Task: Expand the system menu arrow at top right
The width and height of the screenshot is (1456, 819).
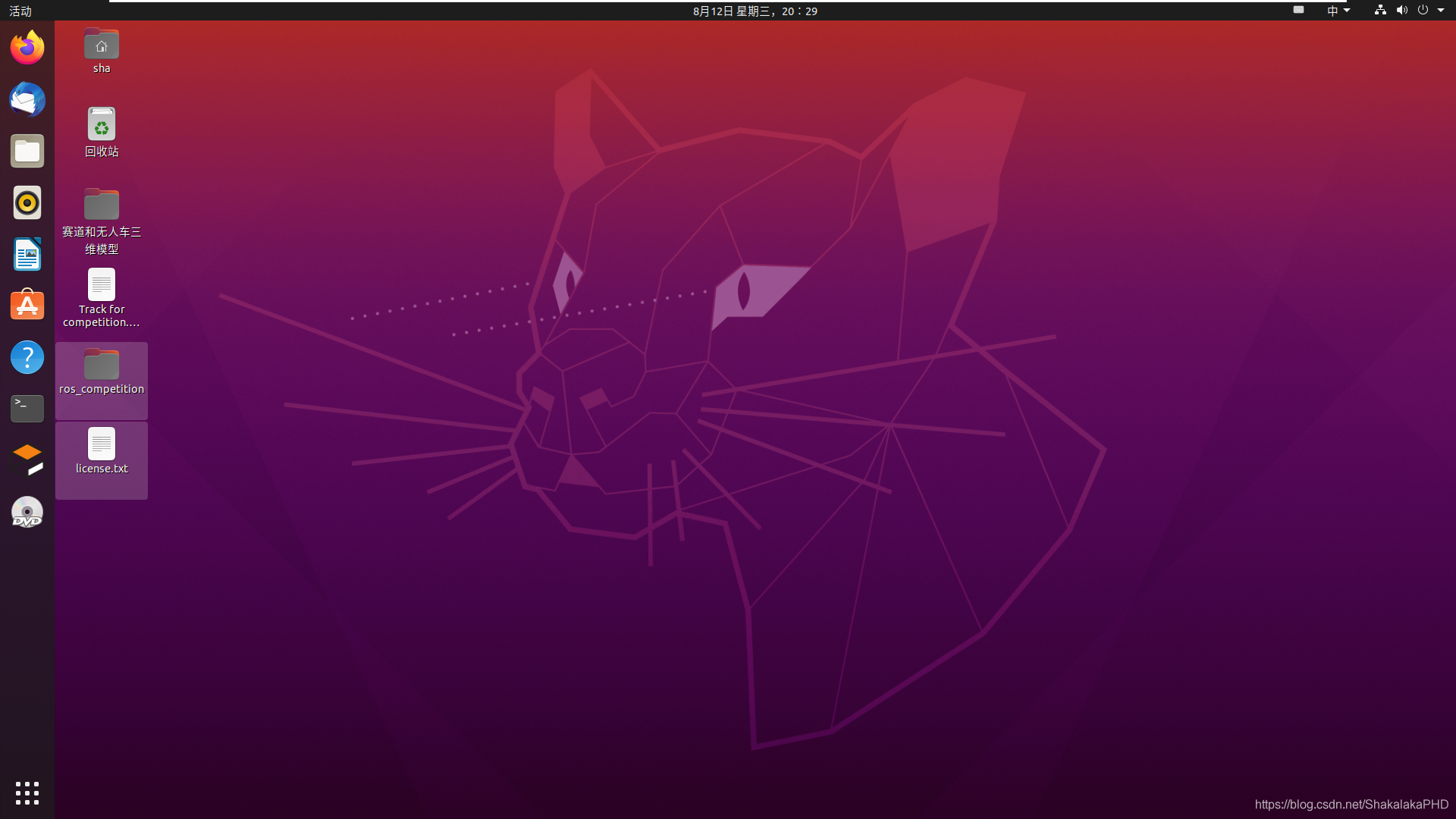Action: point(1441,11)
